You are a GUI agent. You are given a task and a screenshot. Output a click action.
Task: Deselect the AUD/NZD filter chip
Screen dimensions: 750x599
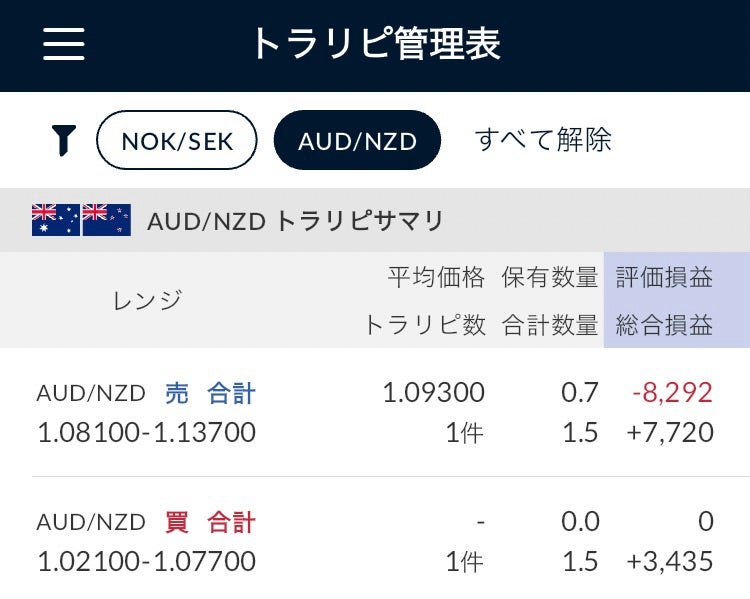357,140
